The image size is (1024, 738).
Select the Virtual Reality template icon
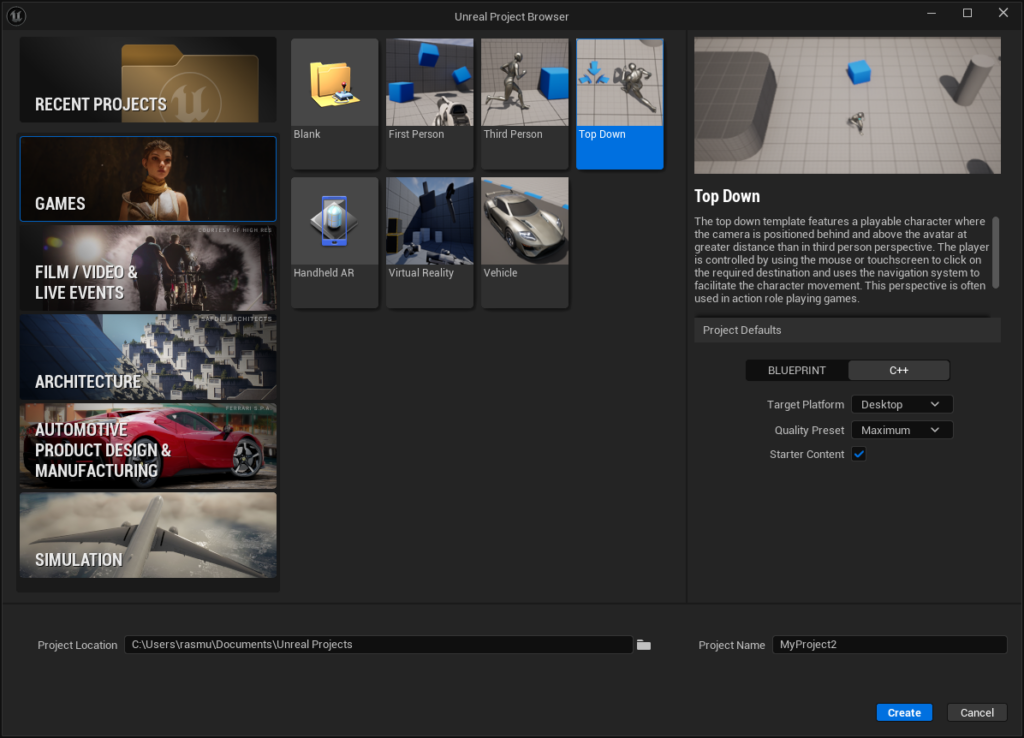click(430, 221)
